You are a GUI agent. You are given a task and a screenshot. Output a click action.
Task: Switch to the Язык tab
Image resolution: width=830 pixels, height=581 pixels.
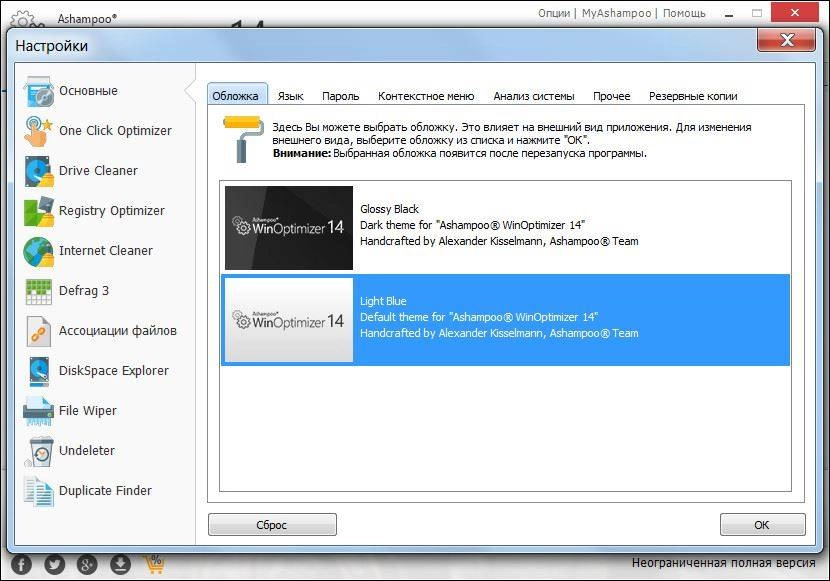point(291,96)
